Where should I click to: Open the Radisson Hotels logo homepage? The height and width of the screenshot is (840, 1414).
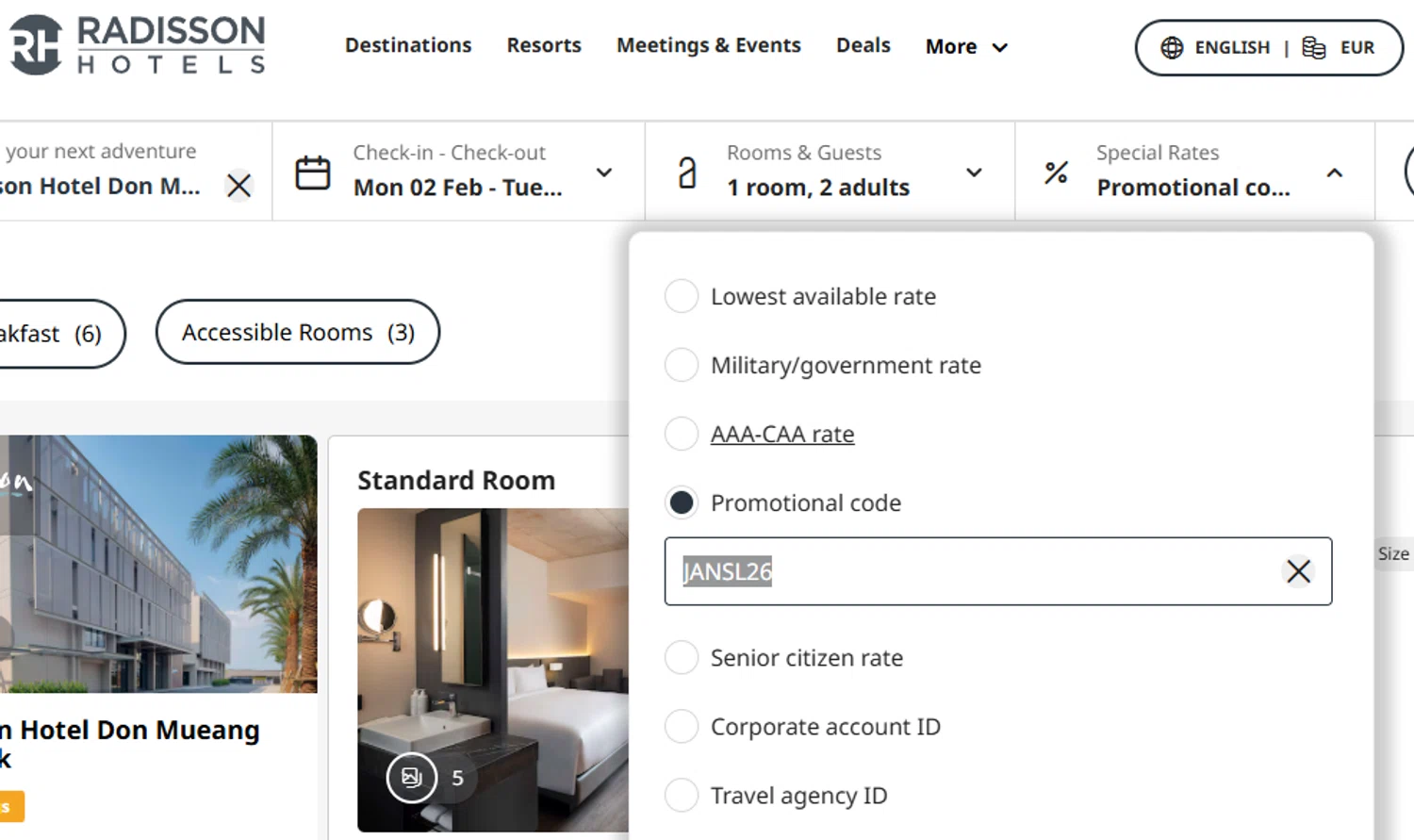[138, 45]
